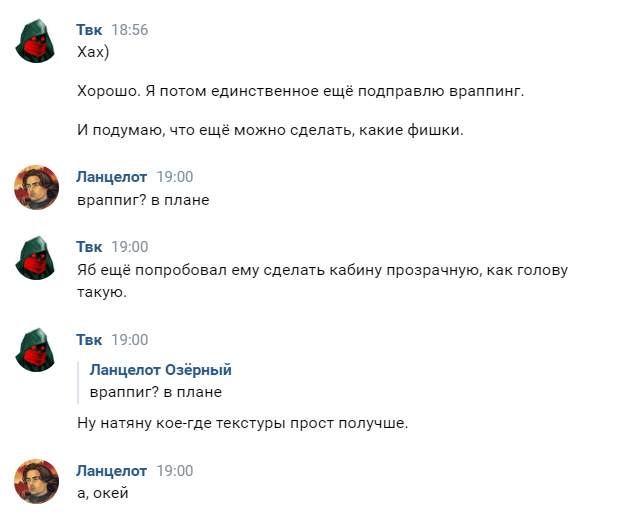
Task: Click Твк's name above "Яб ещё попробовал"
Action: (x=90, y=247)
